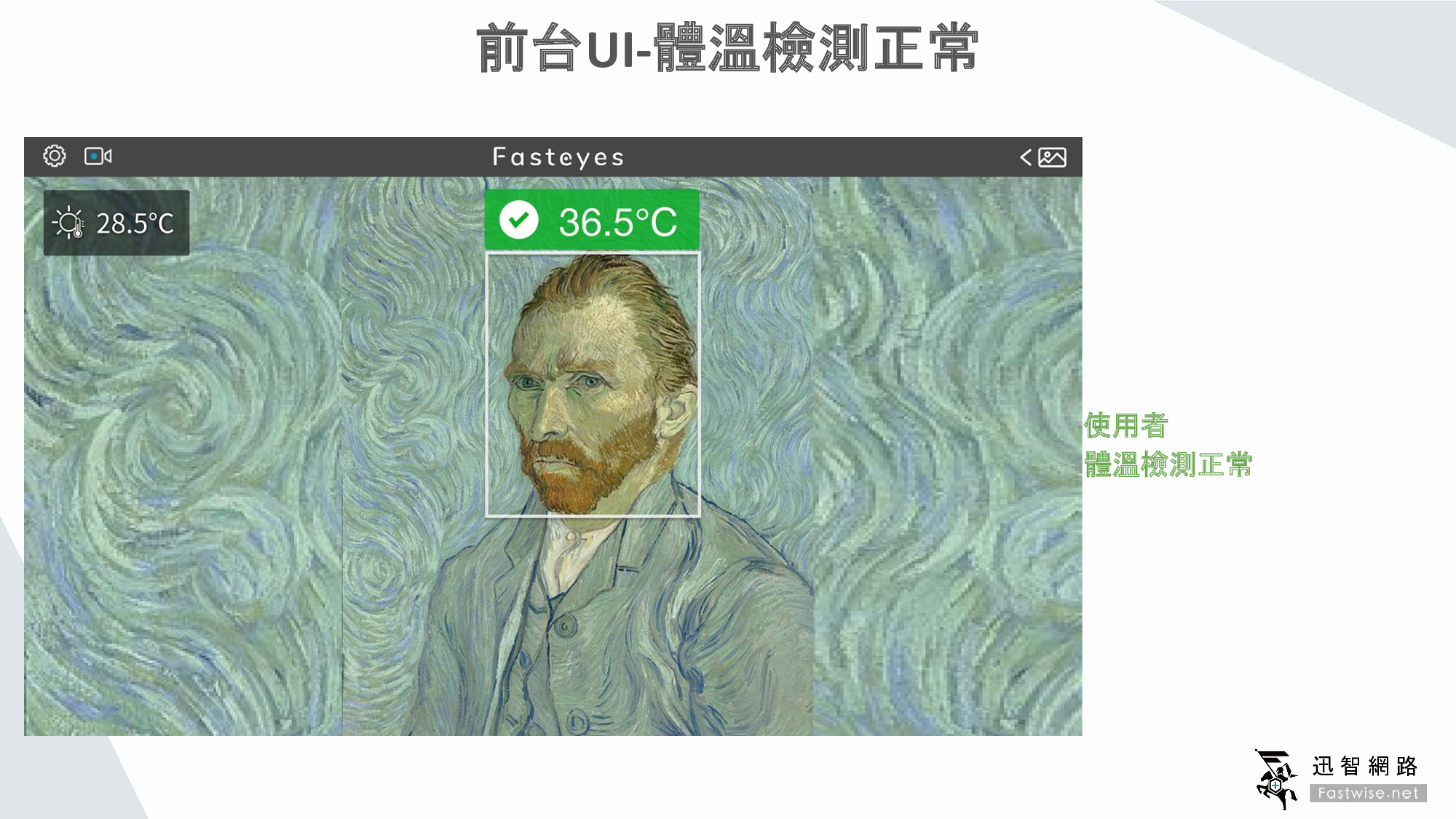Click the Fastwise.net link label

(x=1368, y=793)
